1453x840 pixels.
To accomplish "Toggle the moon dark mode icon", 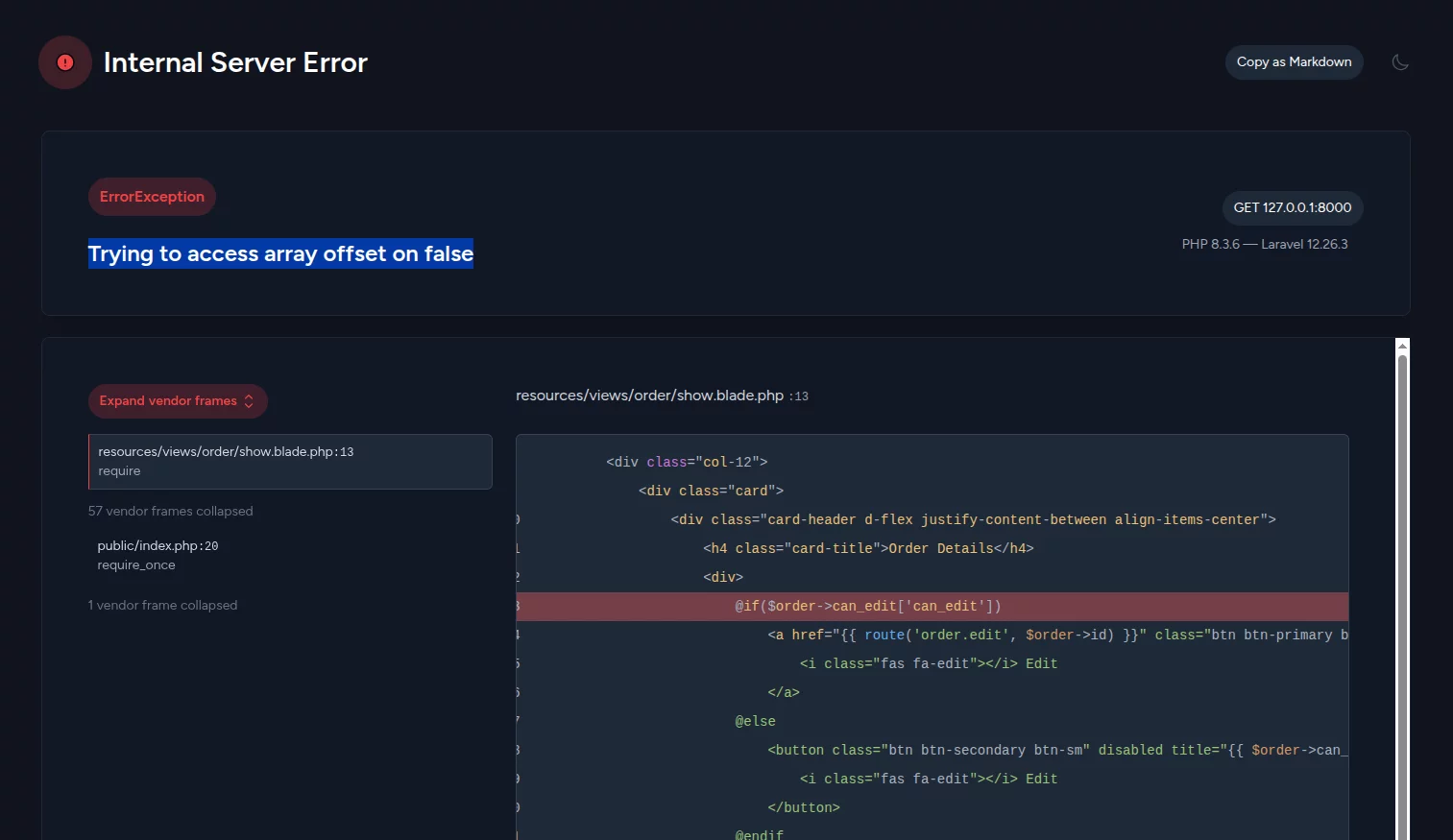I will tap(1400, 62).
